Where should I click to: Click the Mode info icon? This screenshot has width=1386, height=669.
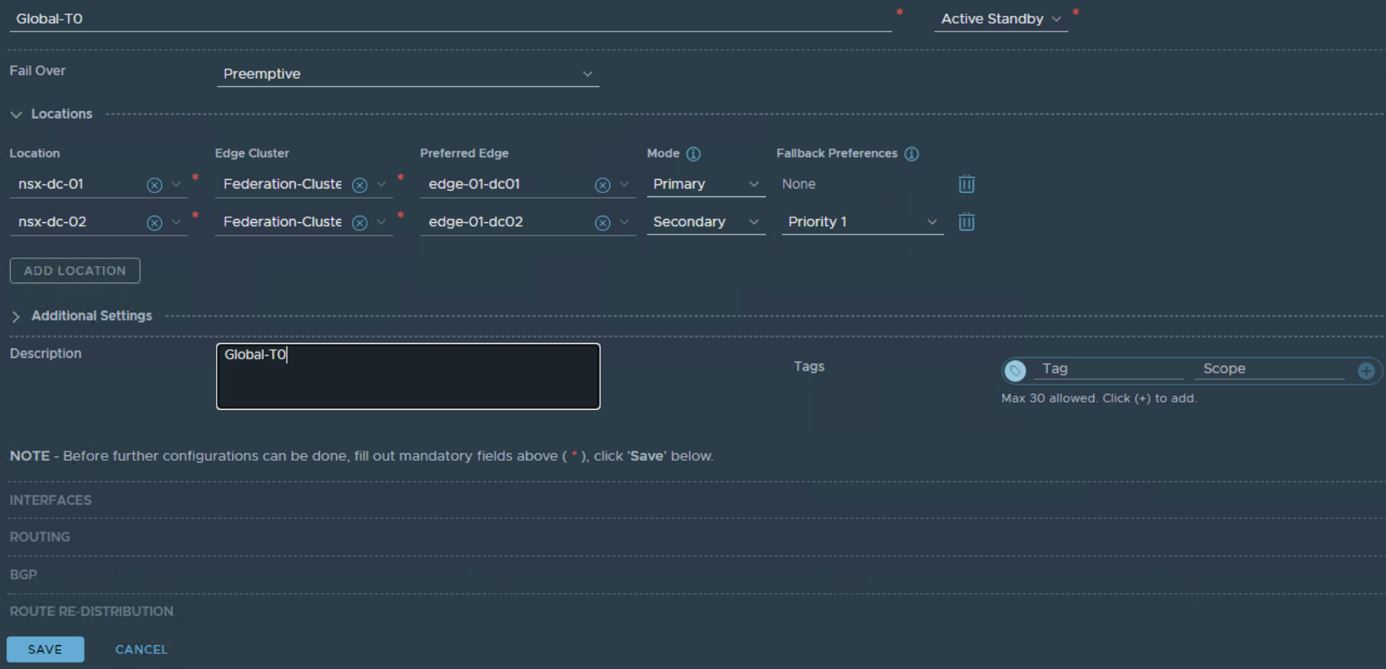[x=693, y=154]
